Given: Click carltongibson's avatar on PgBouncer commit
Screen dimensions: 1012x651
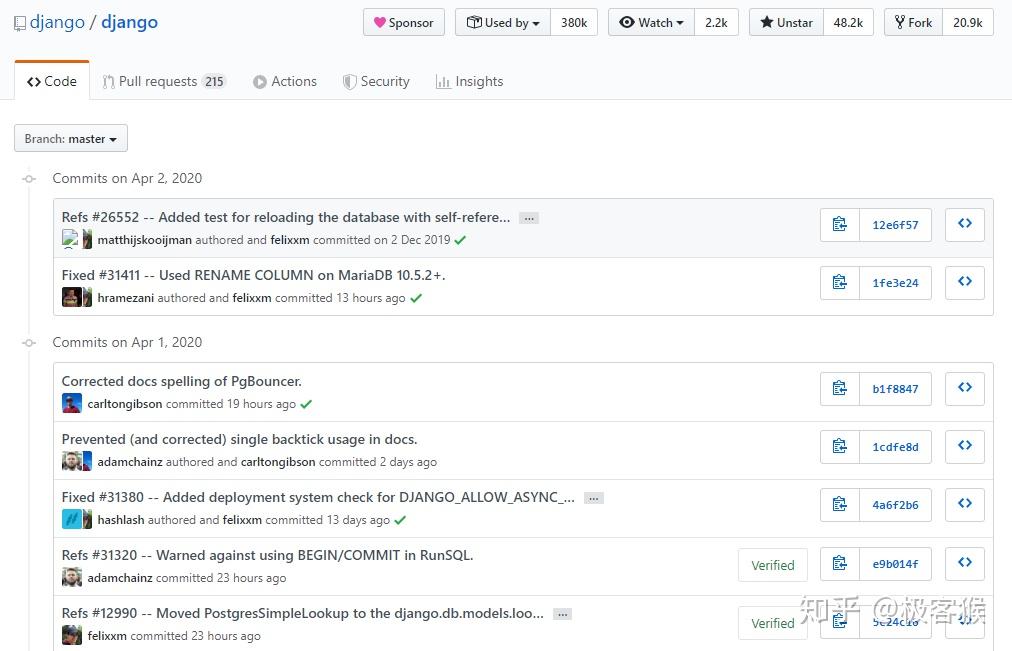Looking at the screenshot, I should 72,404.
